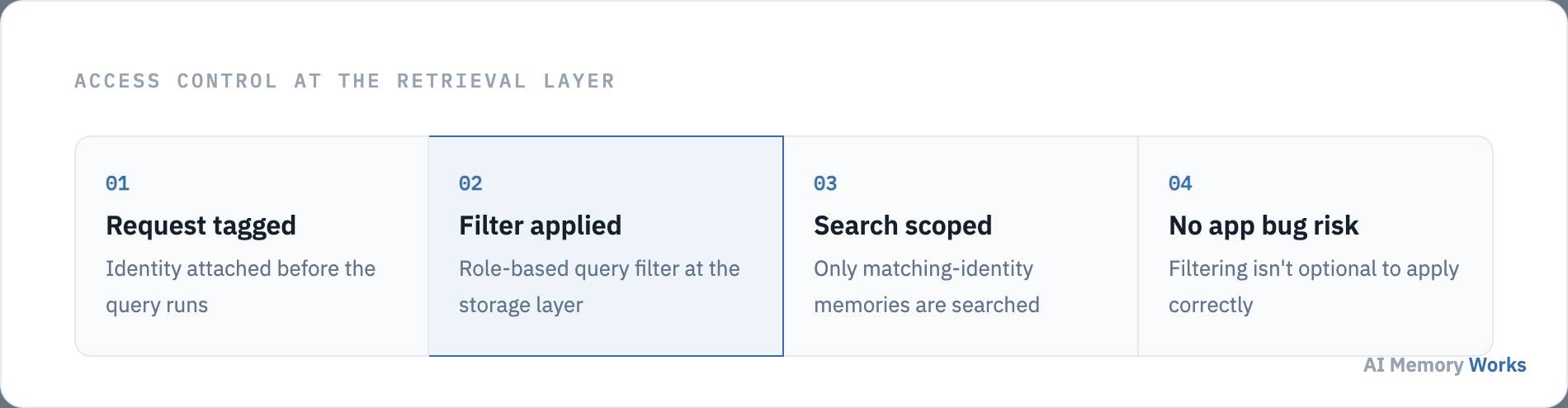Viewport: 1568px width, 408px height.
Task: Click step number 03 label
Action: click(x=825, y=183)
